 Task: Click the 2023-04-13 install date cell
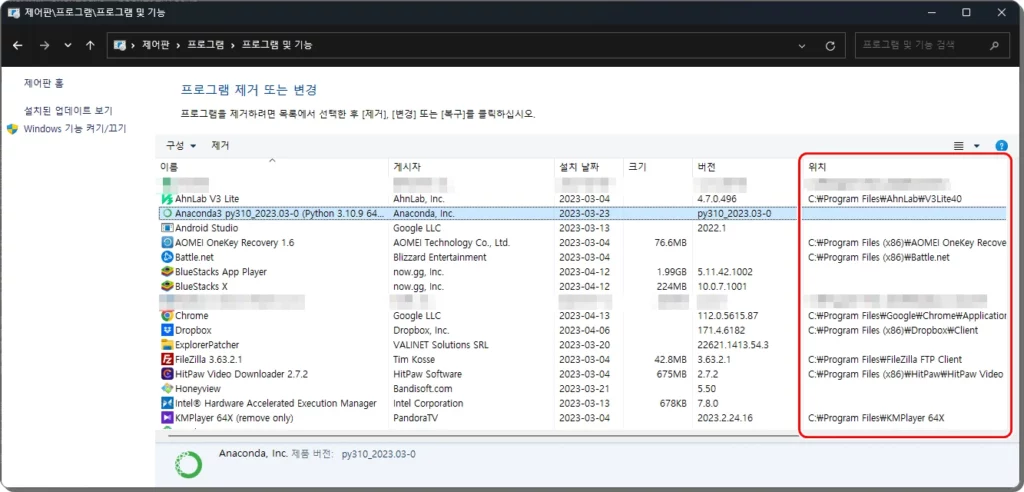[585, 316]
